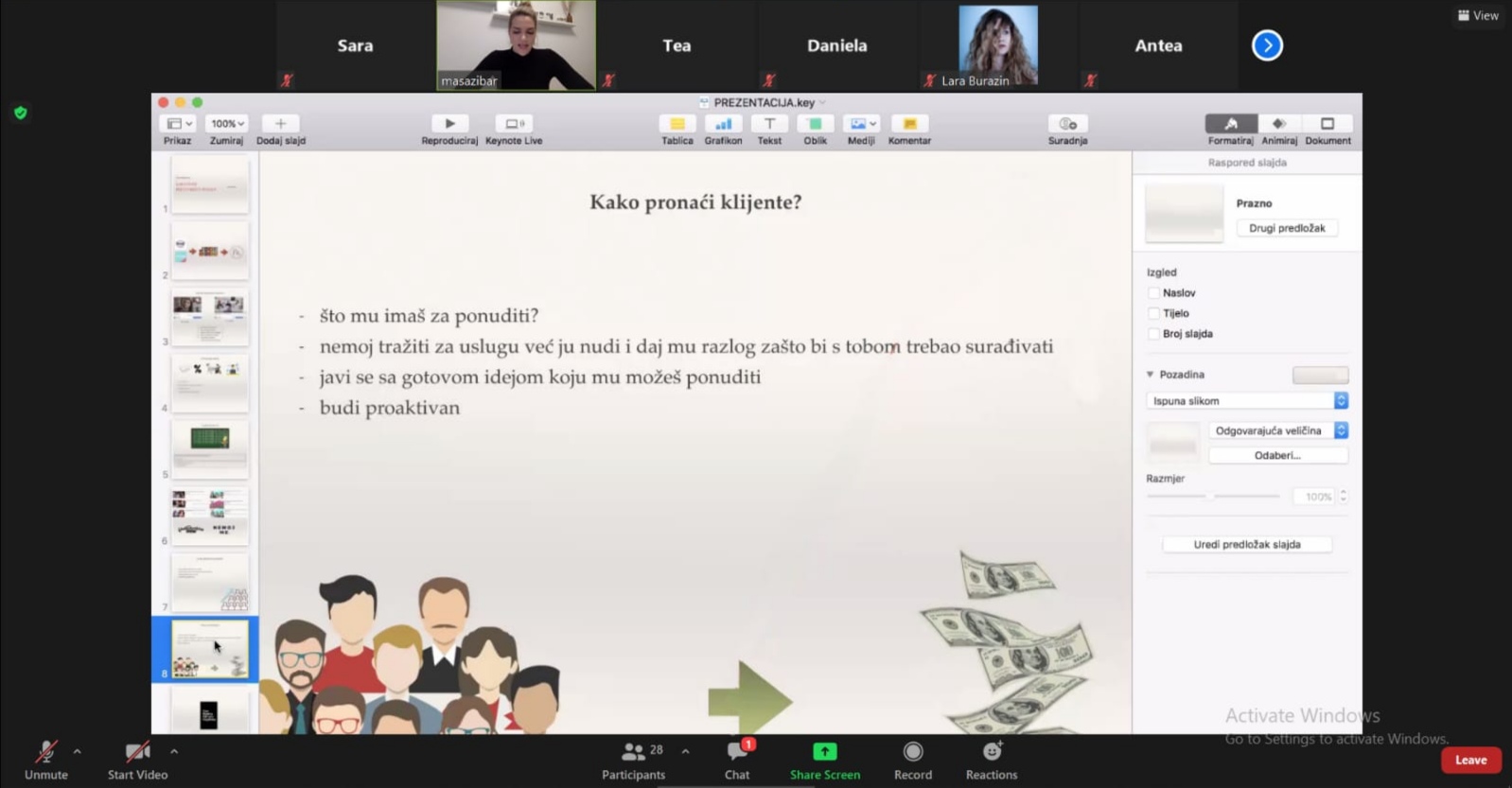Screen dimensions: 1512x788
Task: Click the Pozadina color swatch
Action: tap(1320, 375)
